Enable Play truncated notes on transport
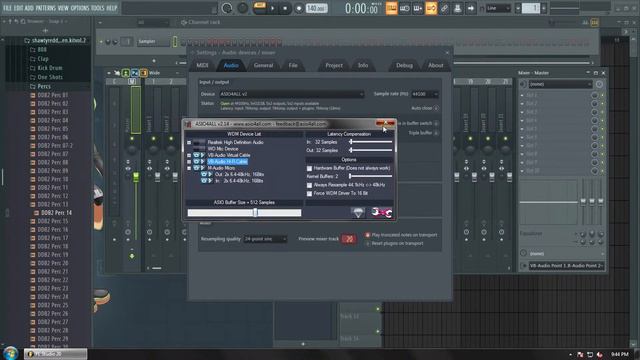 367,235
